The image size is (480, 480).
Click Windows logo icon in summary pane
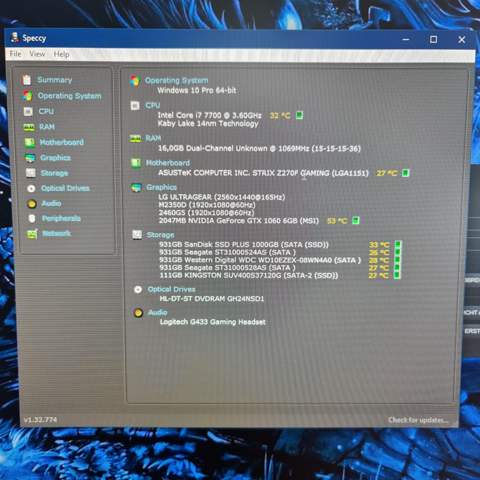[135, 81]
